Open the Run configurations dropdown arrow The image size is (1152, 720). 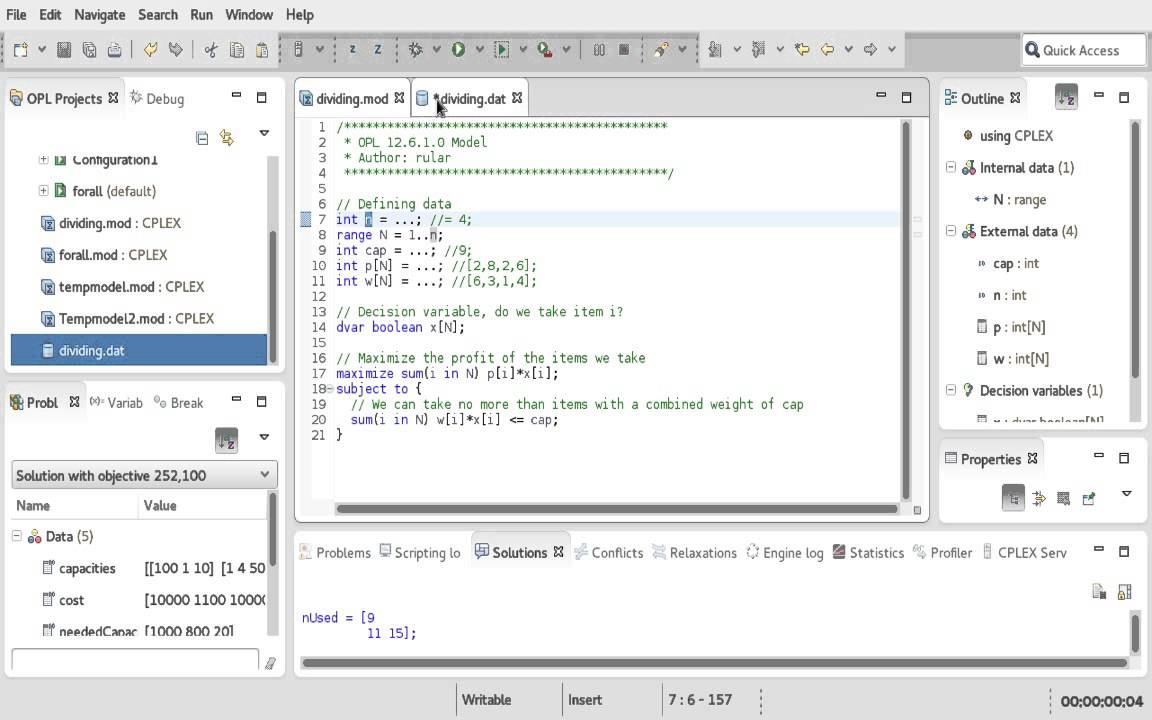click(x=480, y=49)
